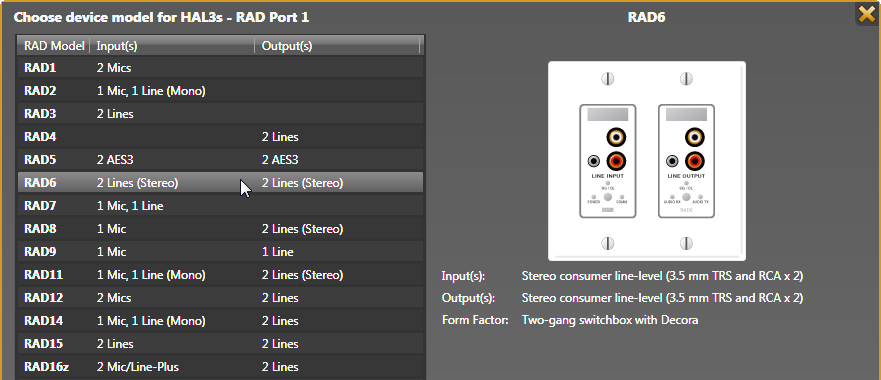Sort by the Input(s) column header
Viewport: 881px width, 380px height.
(172, 46)
